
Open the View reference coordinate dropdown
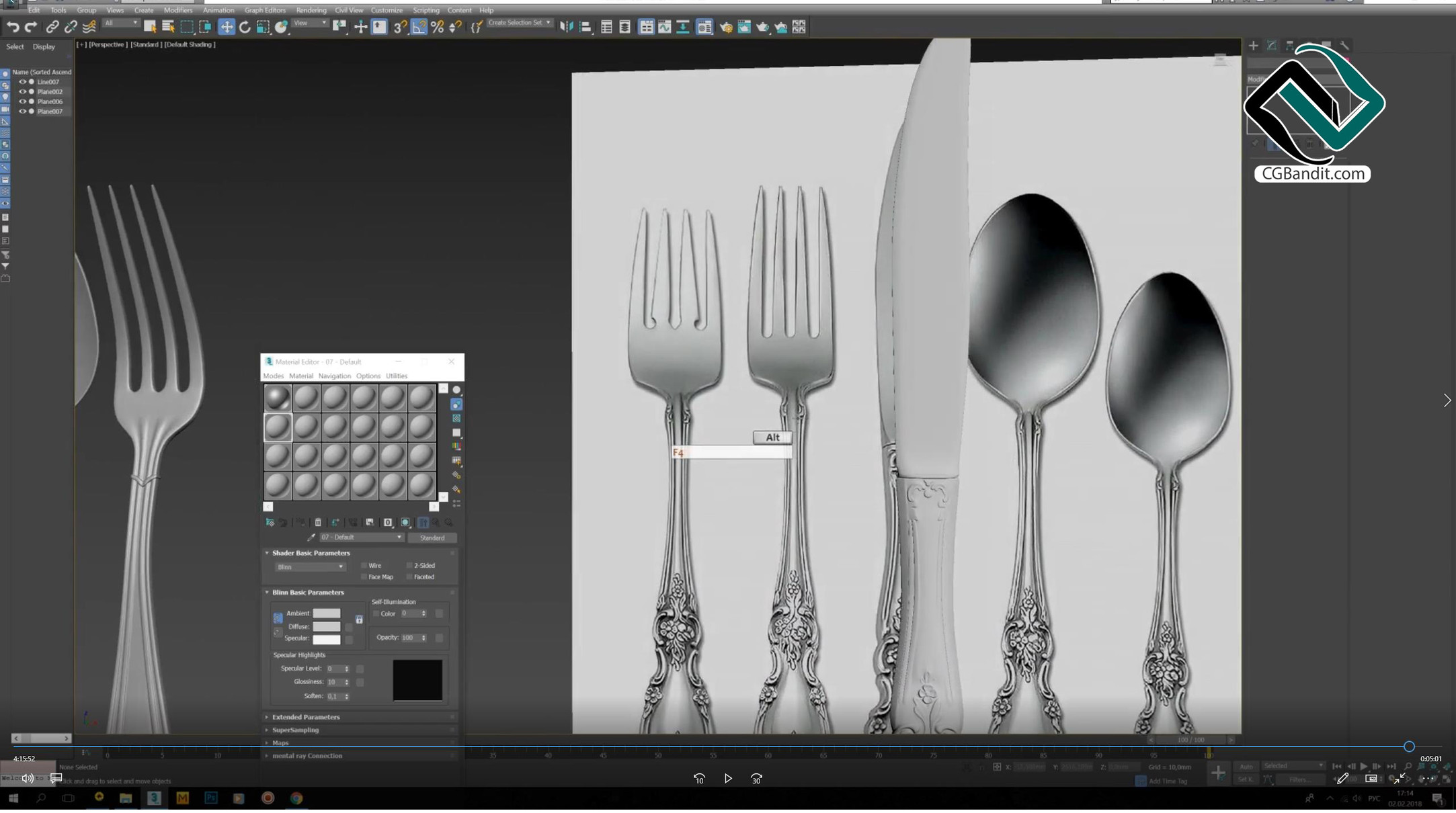[310, 24]
